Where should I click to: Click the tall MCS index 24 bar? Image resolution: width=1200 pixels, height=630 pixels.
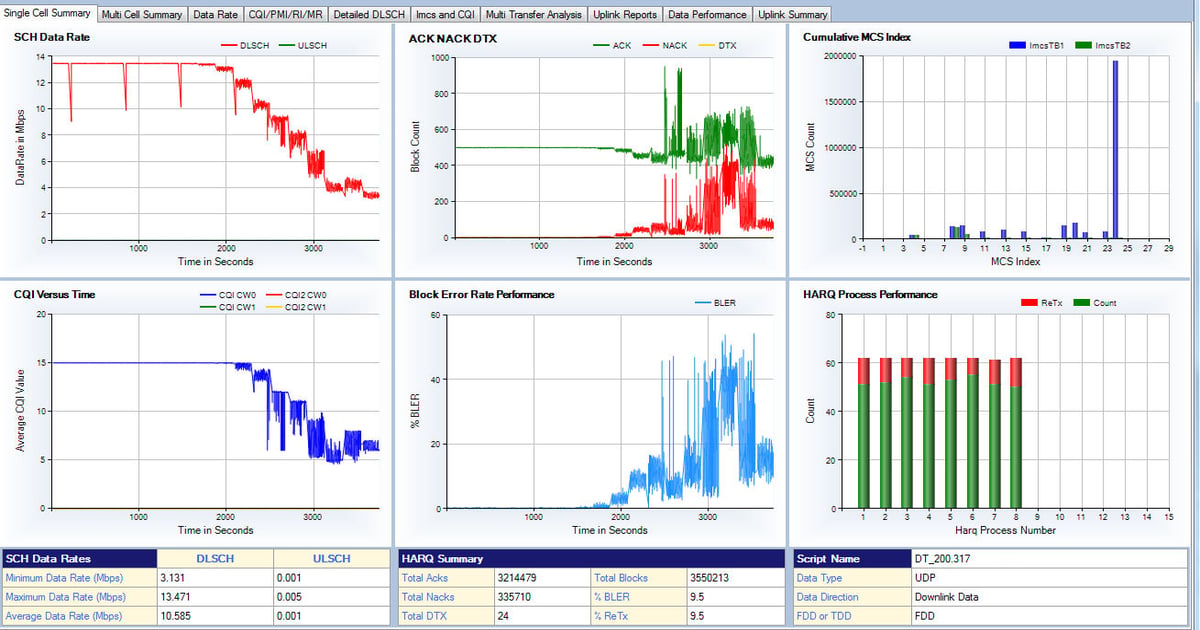pyautogui.click(x=1115, y=150)
